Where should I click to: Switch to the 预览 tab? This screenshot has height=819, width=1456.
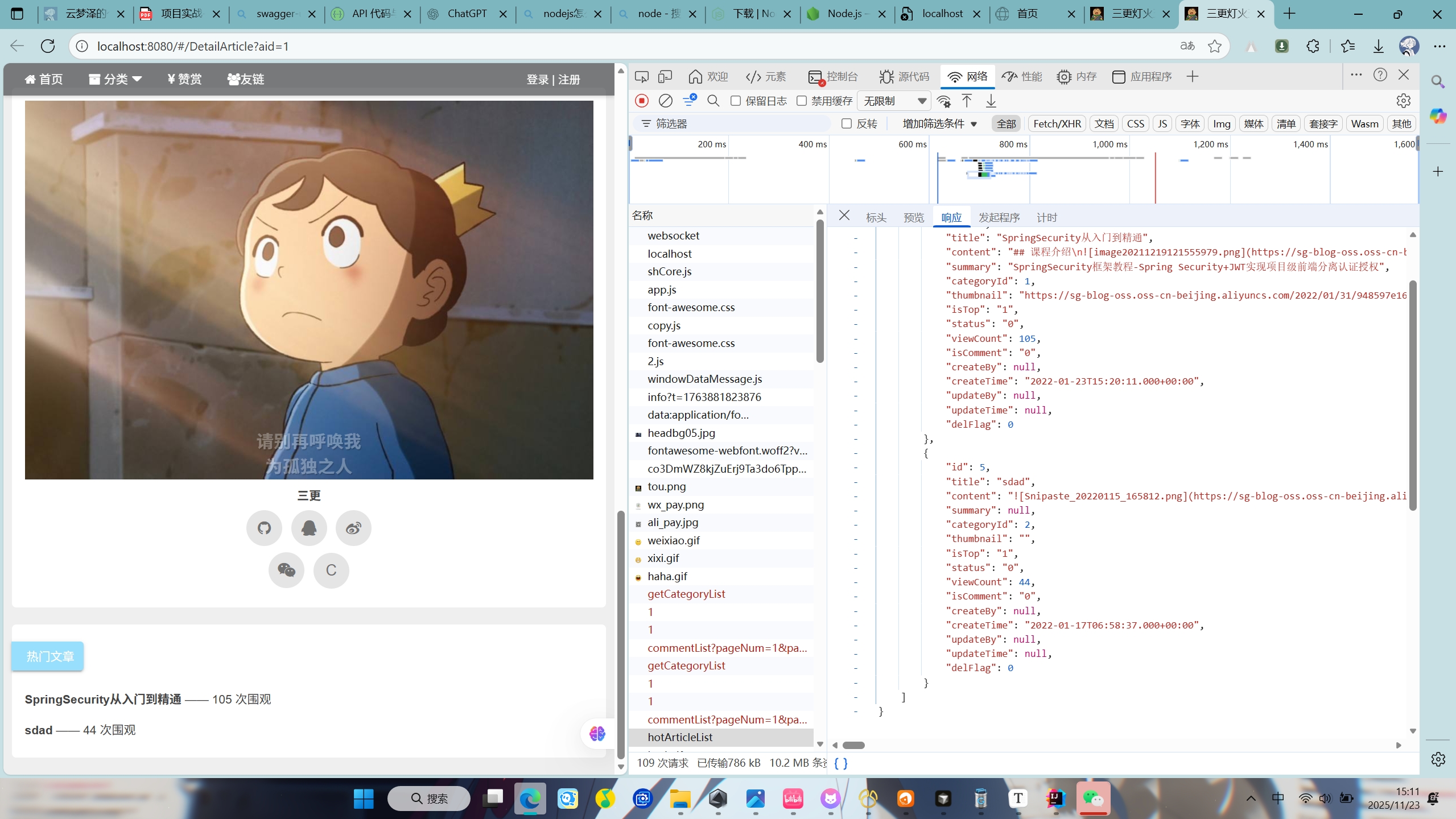click(x=913, y=217)
